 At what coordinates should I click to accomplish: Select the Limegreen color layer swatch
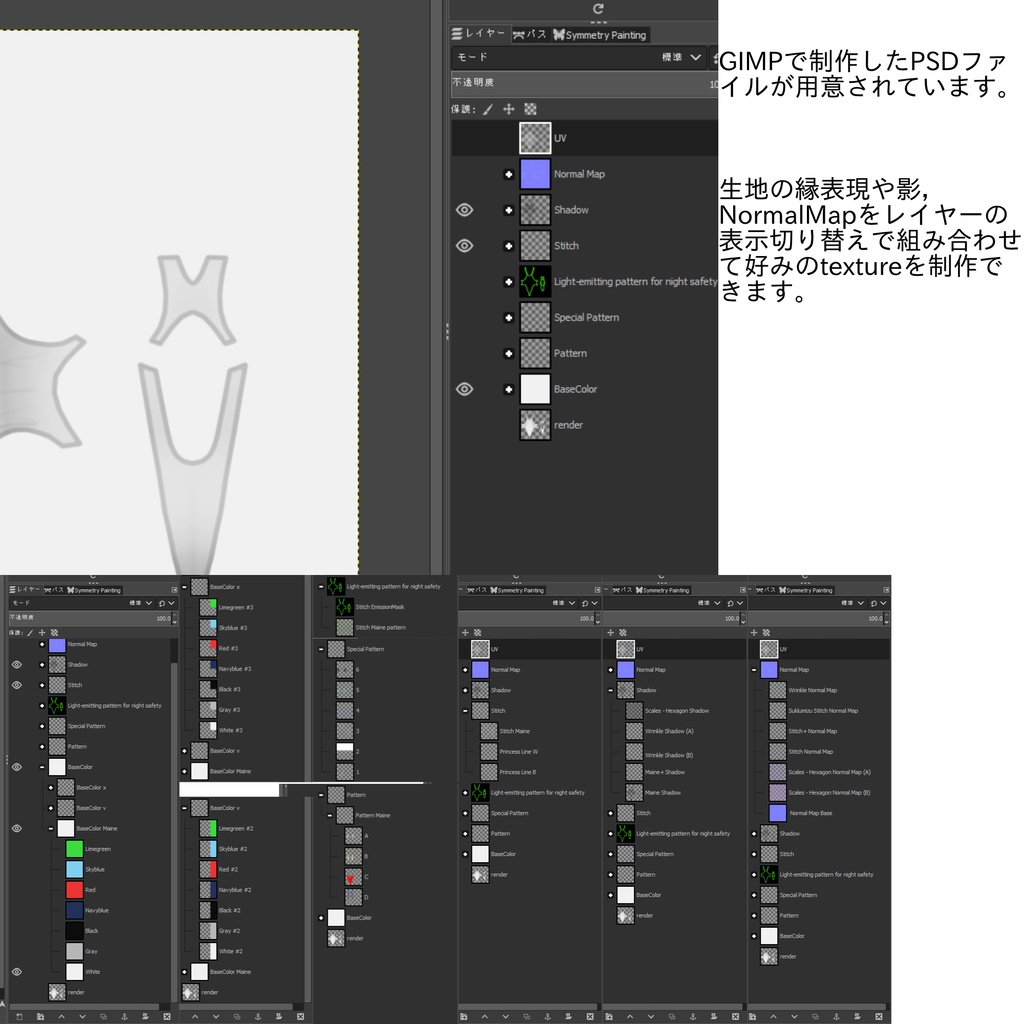point(74,849)
